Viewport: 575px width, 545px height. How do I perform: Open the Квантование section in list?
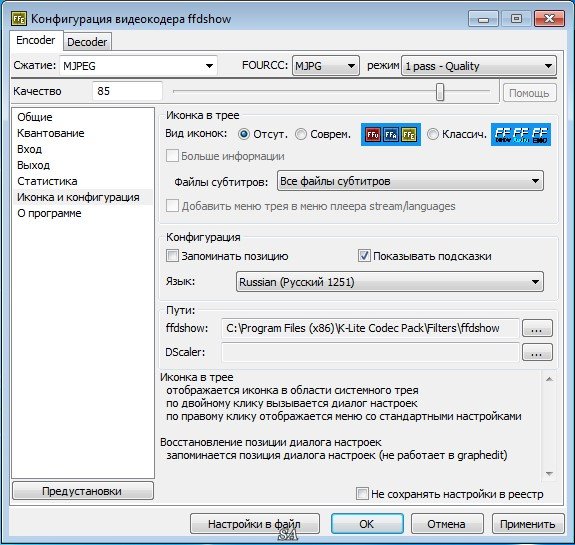[x=51, y=133]
